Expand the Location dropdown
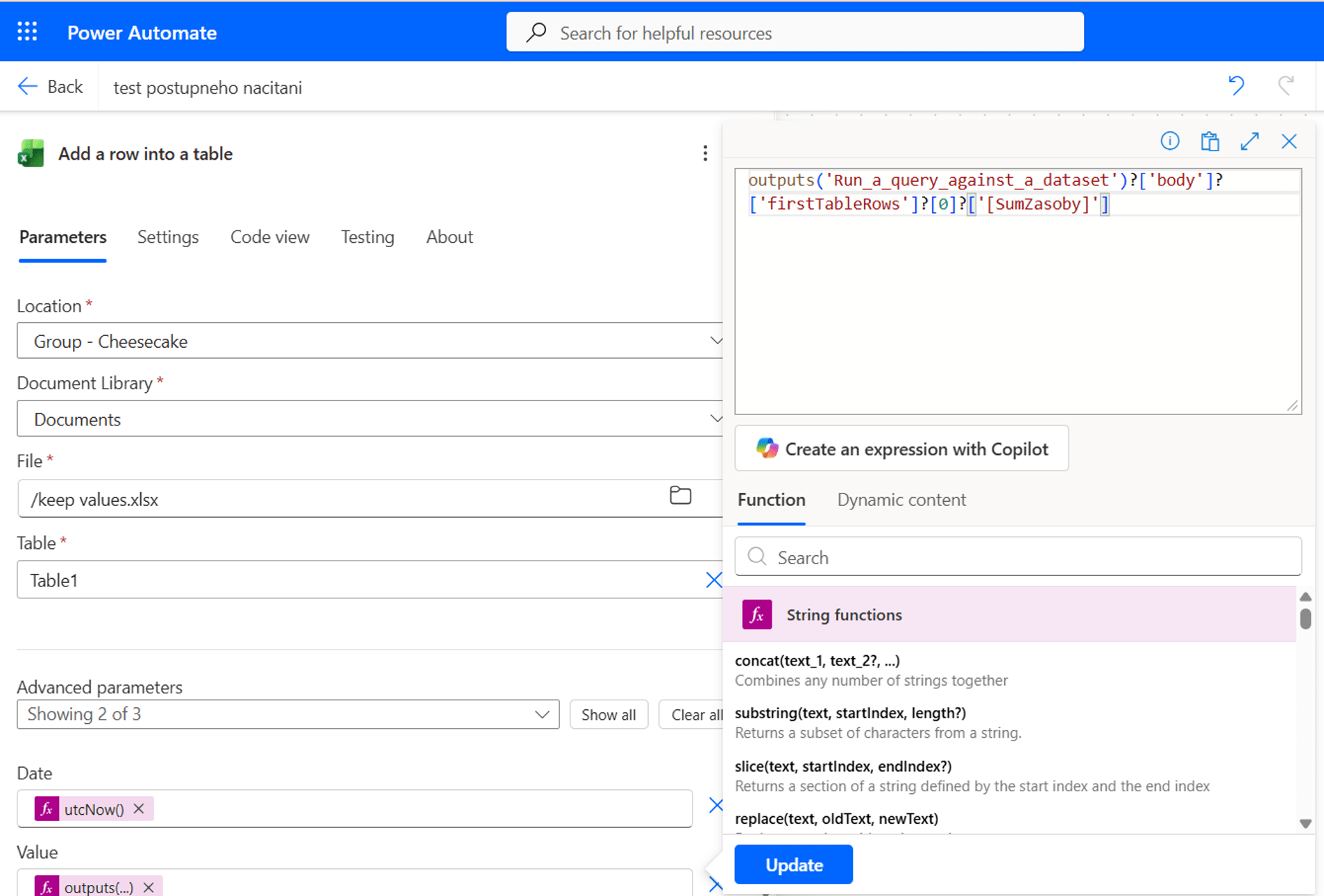This screenshot has height=896, width=1324. (715, 341)
